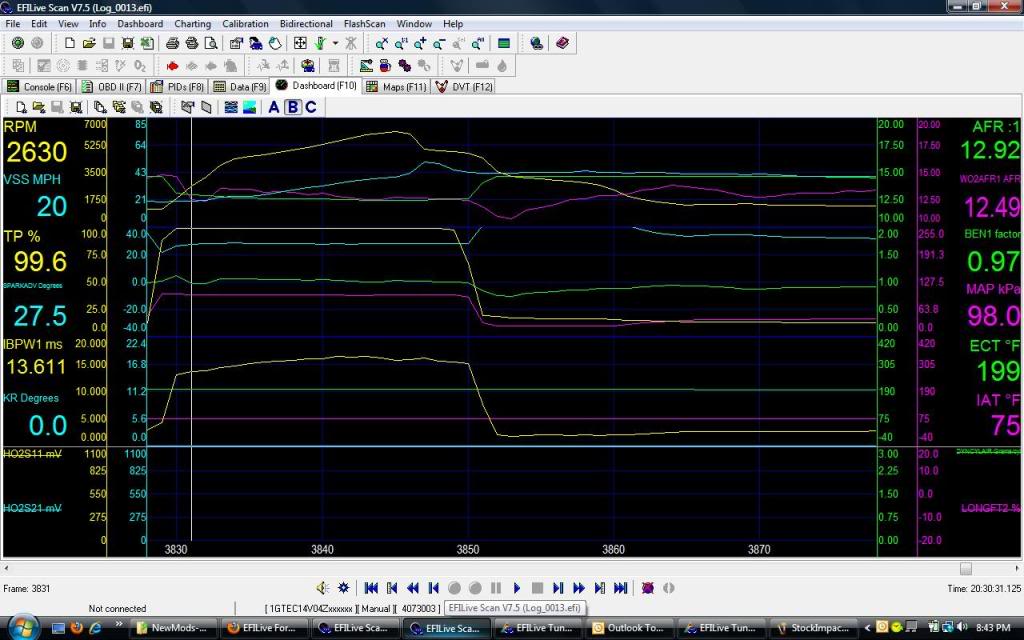The width and height of the screenshot is (1024, 640).
Task: Open dashboard file with folder icon
Action: click(39, 107)
